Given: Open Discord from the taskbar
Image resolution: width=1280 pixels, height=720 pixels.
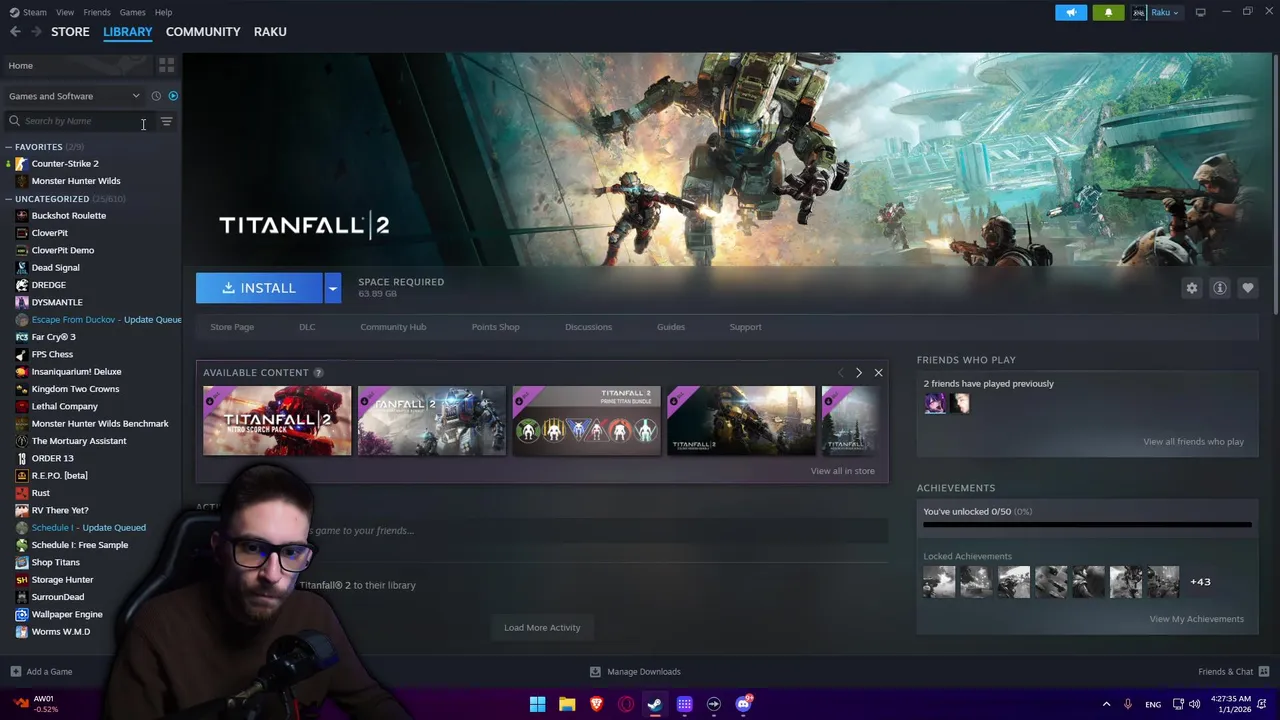Looking at the screenshot, I should (743, 704).
